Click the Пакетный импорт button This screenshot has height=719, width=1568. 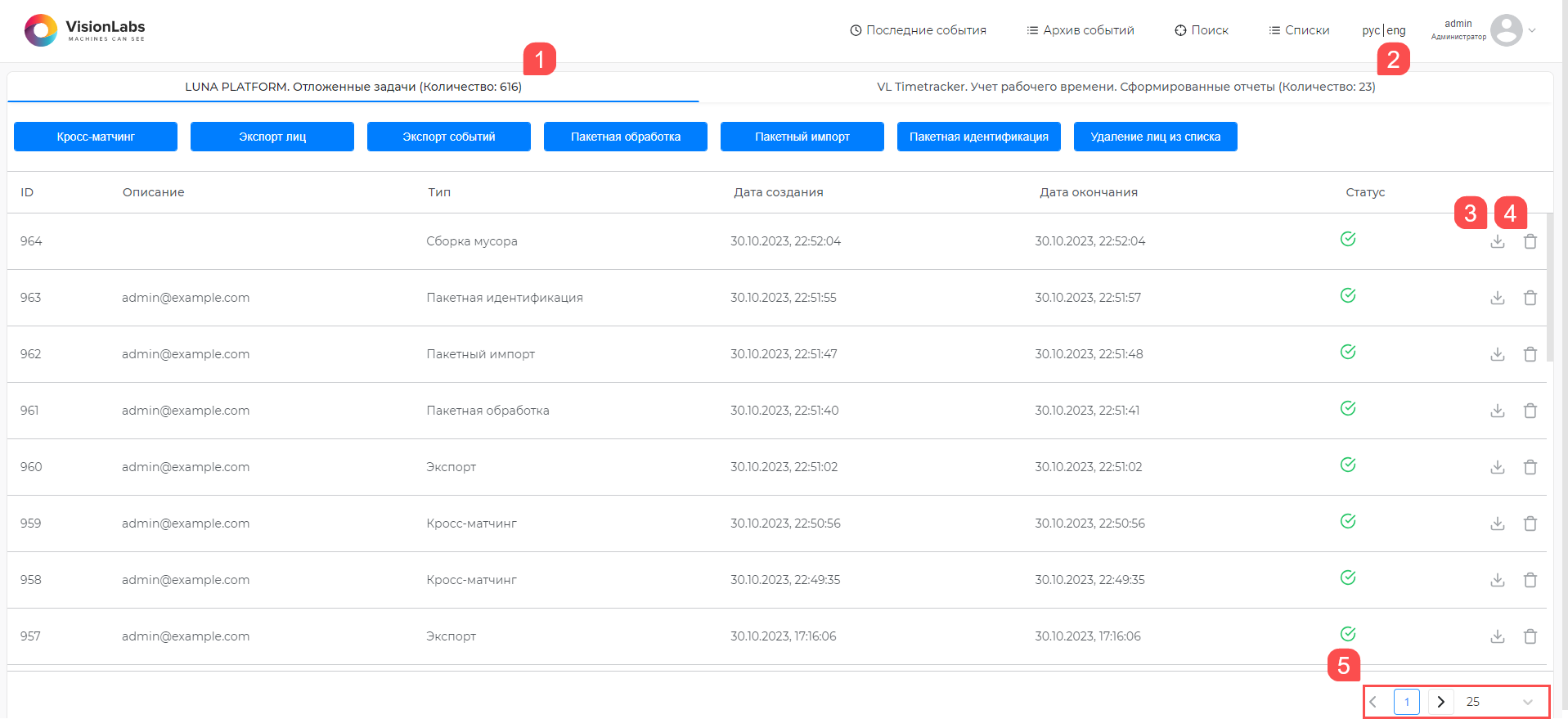[x=802, y=137]
